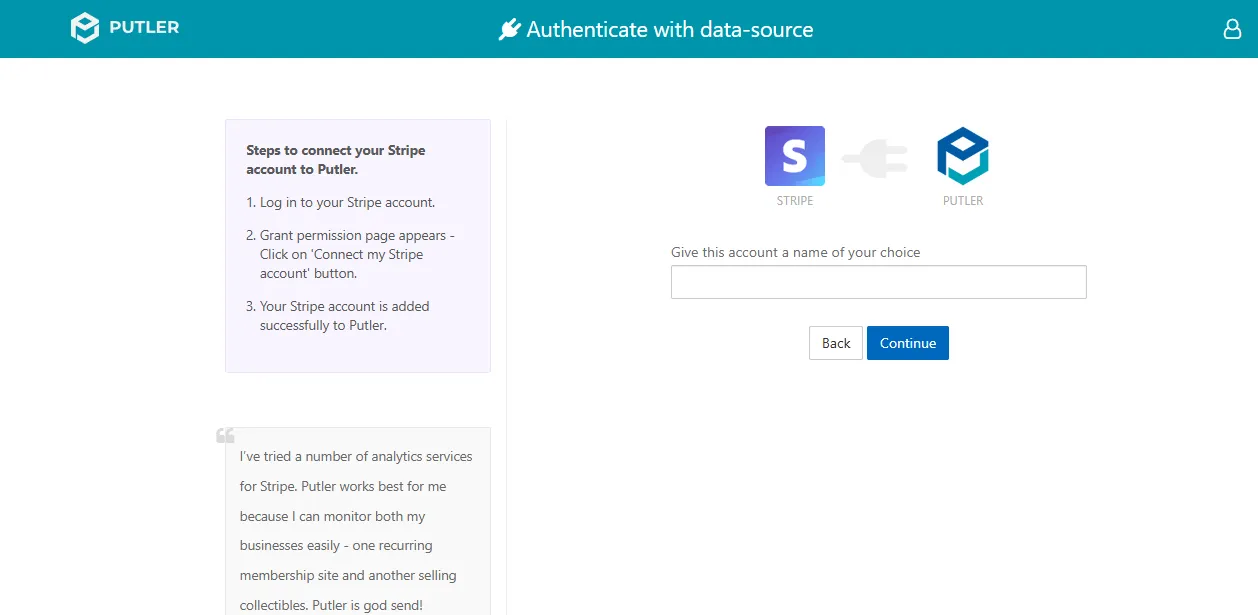The width and height of the screenshot is (1258, 615).
Task: Go back with the Back button
Action: tap(836, 343)
